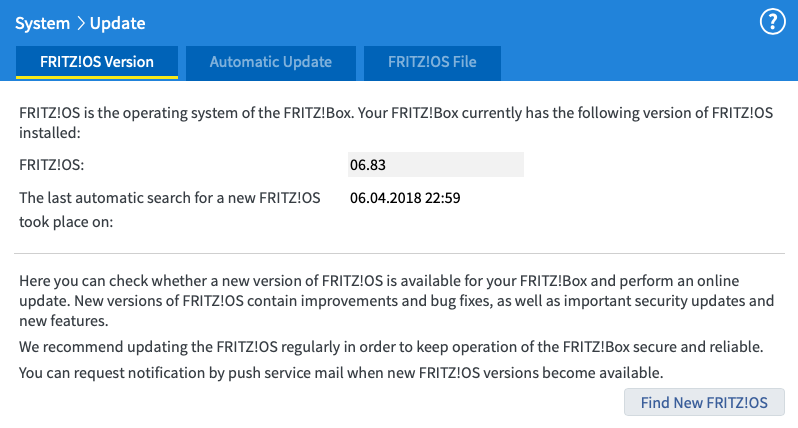The width and height of the screenshot is (798, 428).
Task: Click the 'We recommend updating' sentence
Action: 391,347
